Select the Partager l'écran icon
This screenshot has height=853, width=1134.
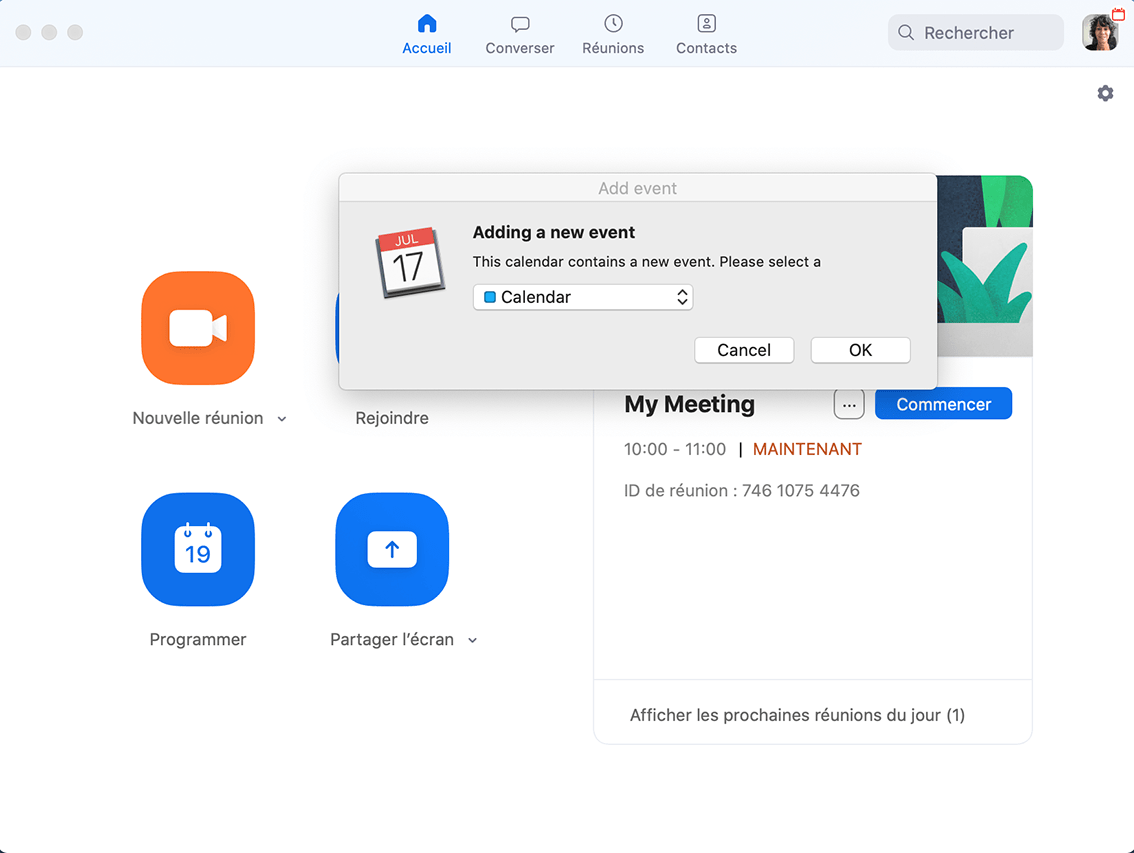391,549
